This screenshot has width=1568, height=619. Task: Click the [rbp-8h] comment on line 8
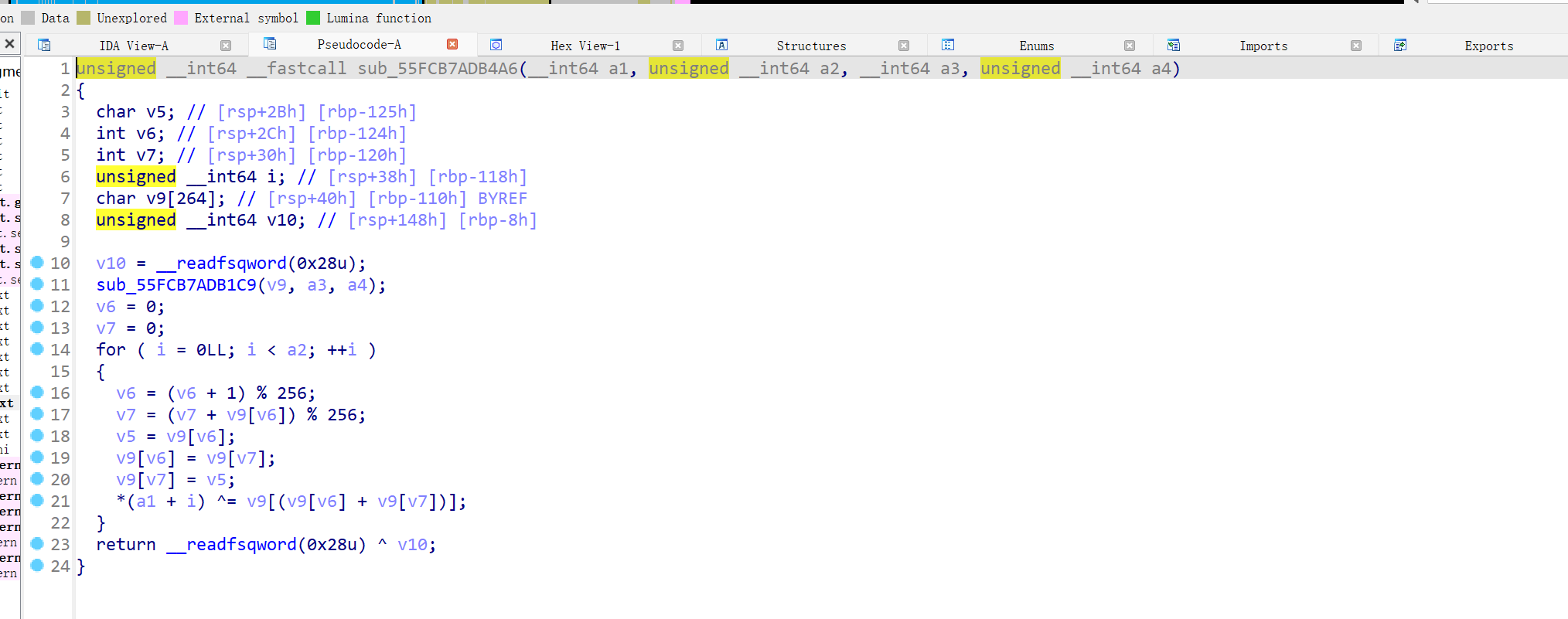498,220
